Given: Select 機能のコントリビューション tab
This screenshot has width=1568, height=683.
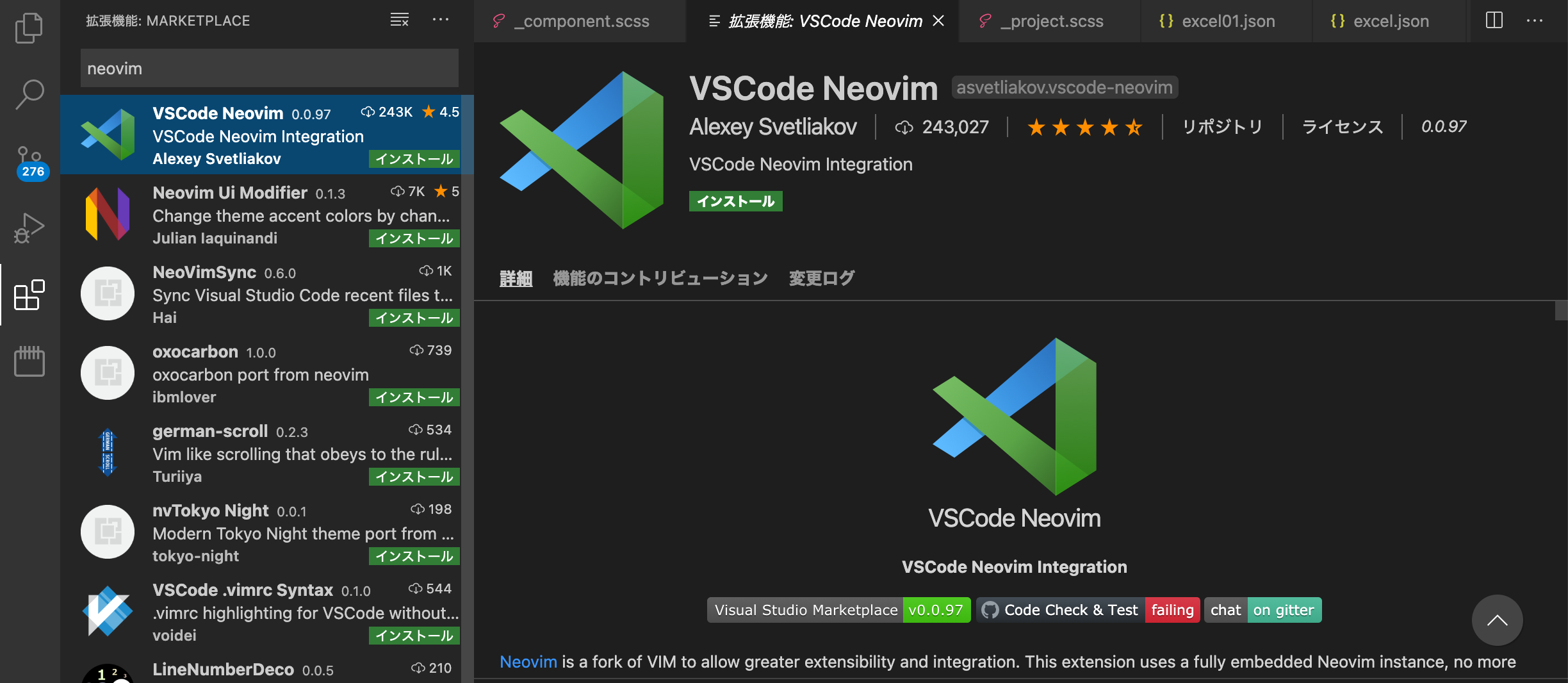Looking at the screenshot, I should 660,278.
